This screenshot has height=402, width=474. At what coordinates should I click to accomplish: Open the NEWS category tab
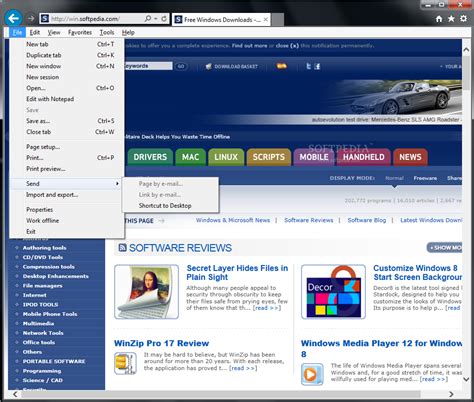[410, 157]
